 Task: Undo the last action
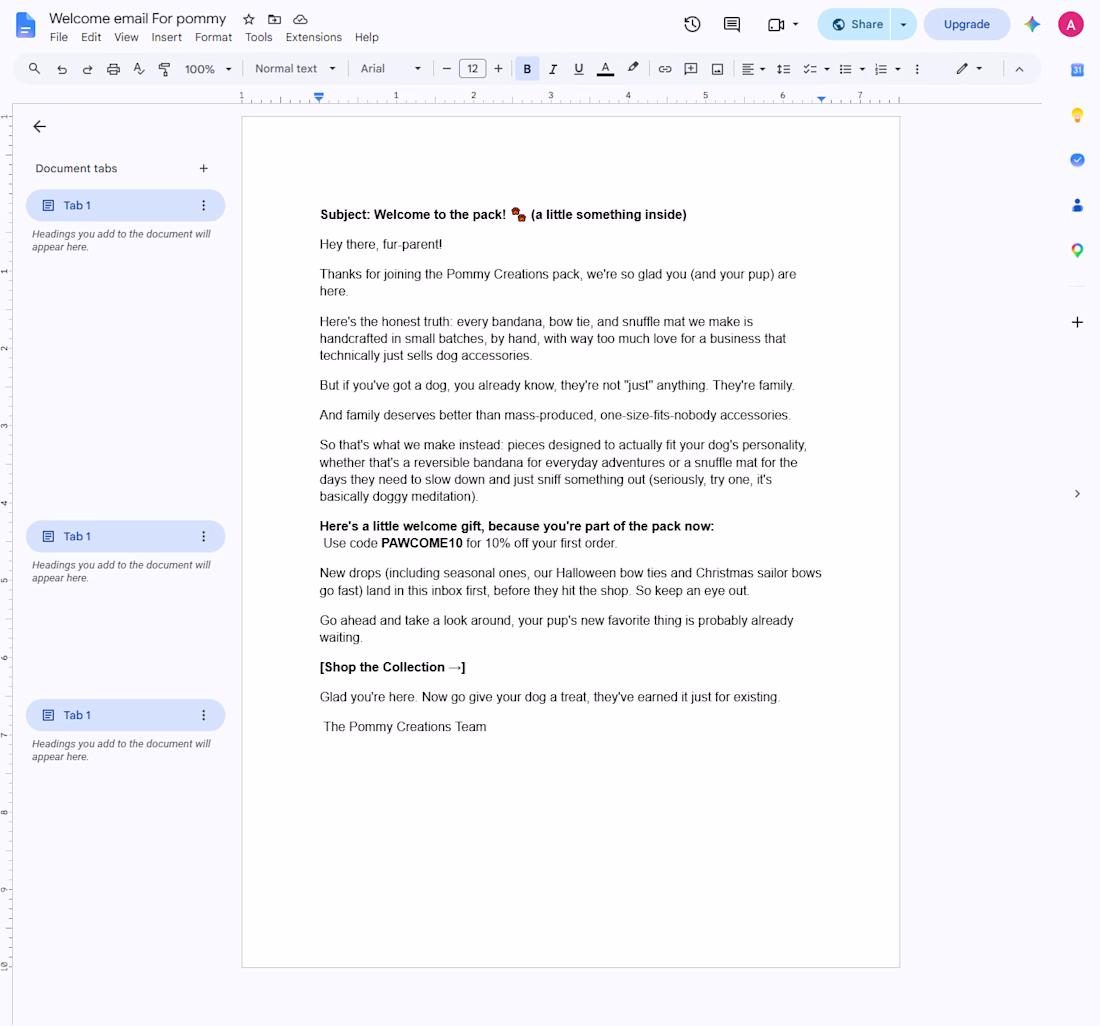pos(62,69)
